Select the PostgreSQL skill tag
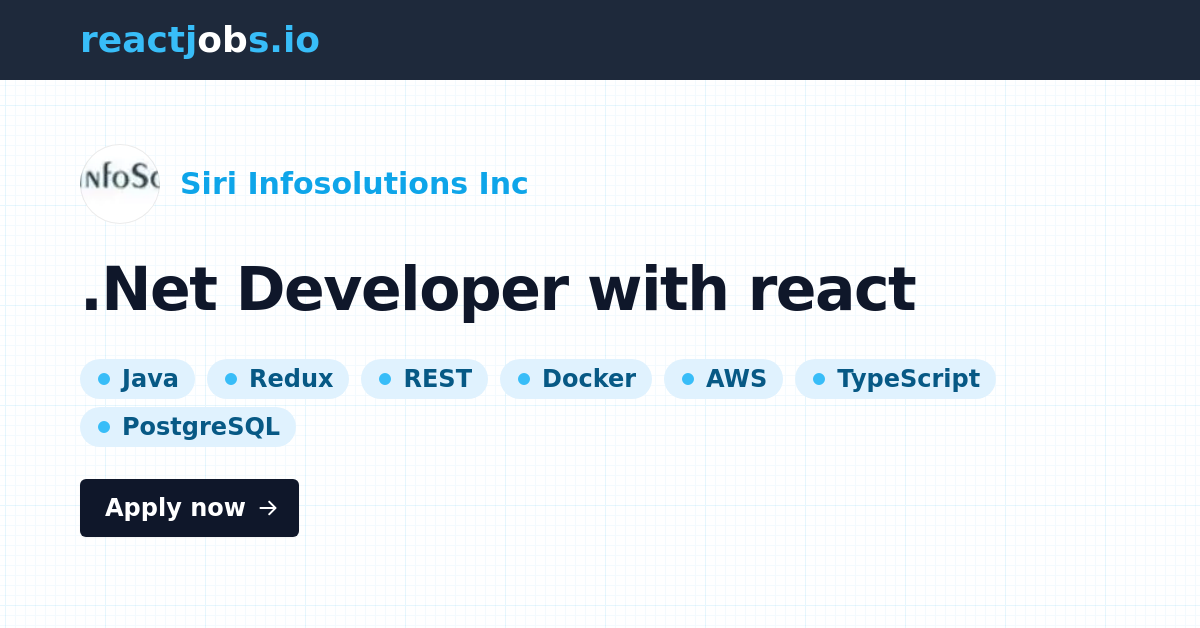The width and height of the screenshot is (1200, 628). tap(188, 427)
